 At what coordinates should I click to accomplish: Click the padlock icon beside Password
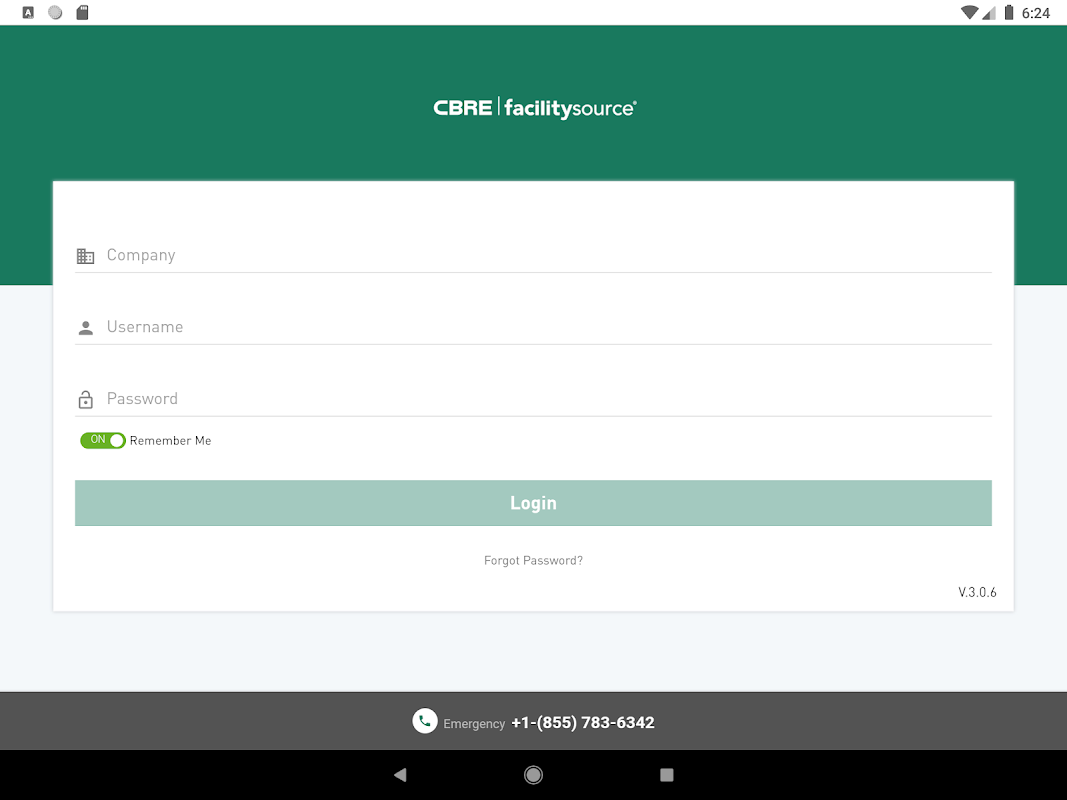pyautogui.click(x=86, y=399)
